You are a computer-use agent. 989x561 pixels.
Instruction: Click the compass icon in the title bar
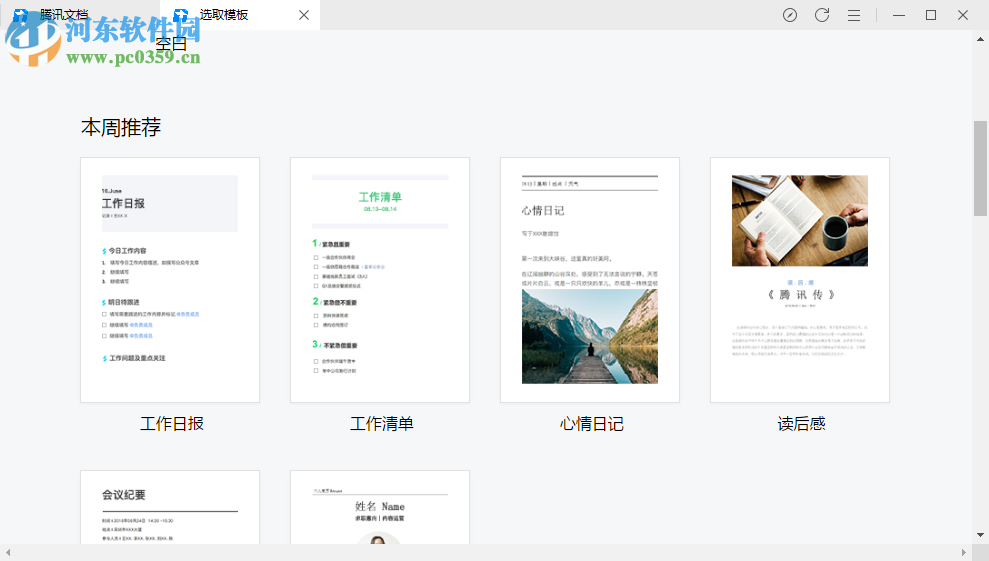(x=790, y=15)
